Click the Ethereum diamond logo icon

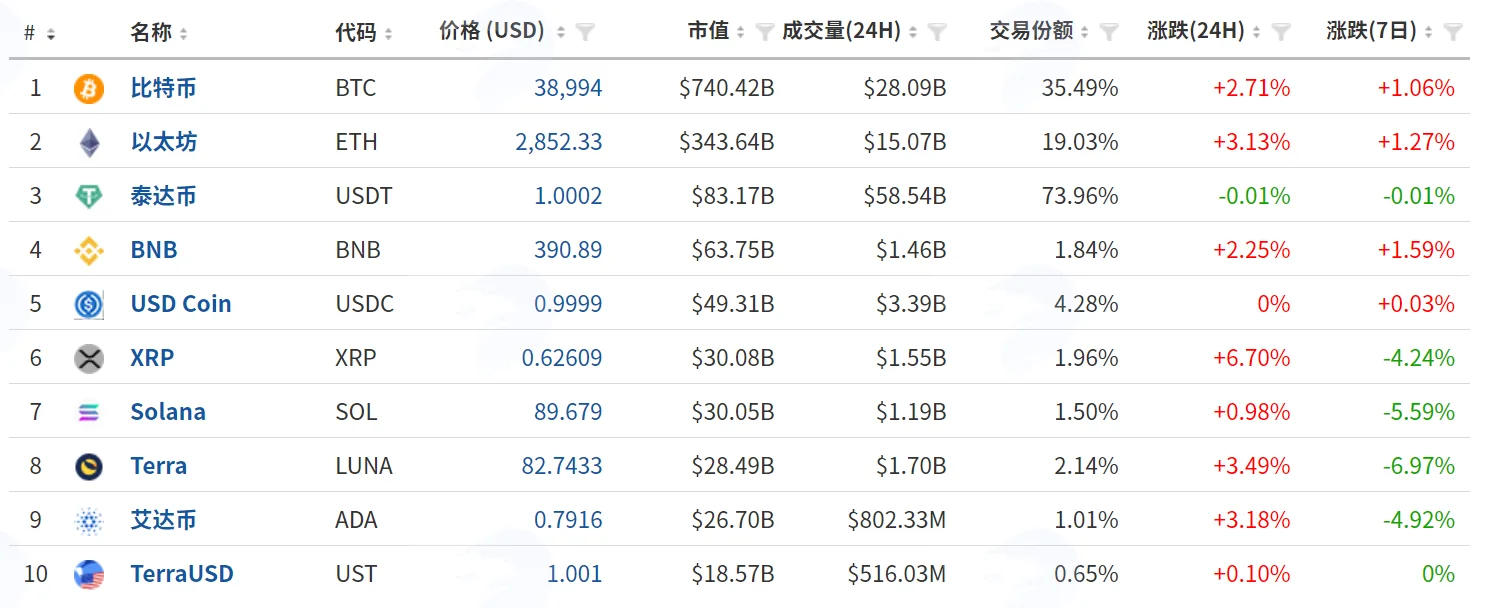(x=89, y=143)
